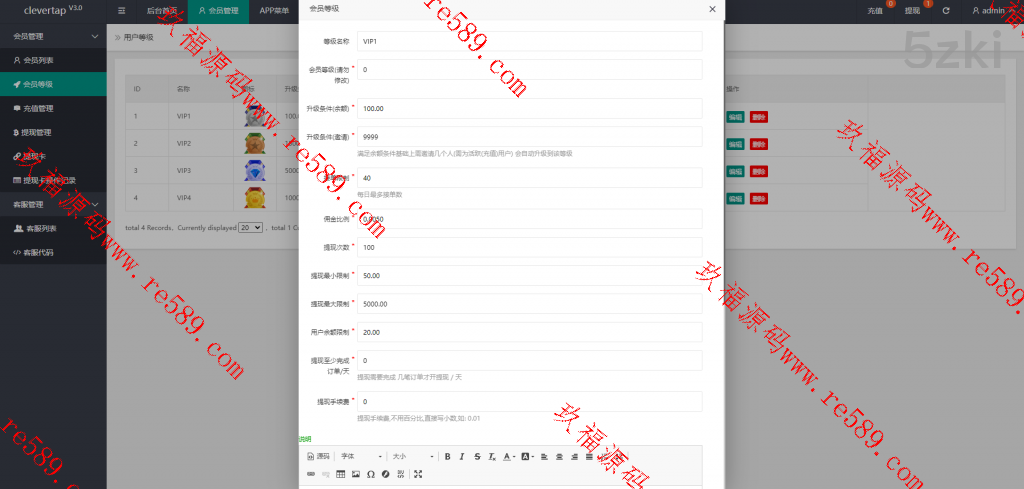Maximize the editor with the fullscreen icon
Image resolution: width=1024 pixels, height=489 pixels.
click(x=418, y=474)
